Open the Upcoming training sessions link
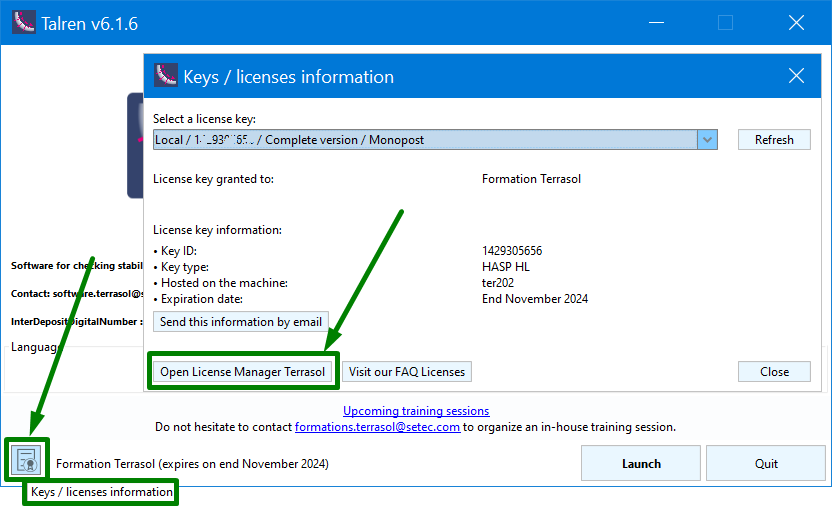Viewport: 832px width, 506px height. 416,411
